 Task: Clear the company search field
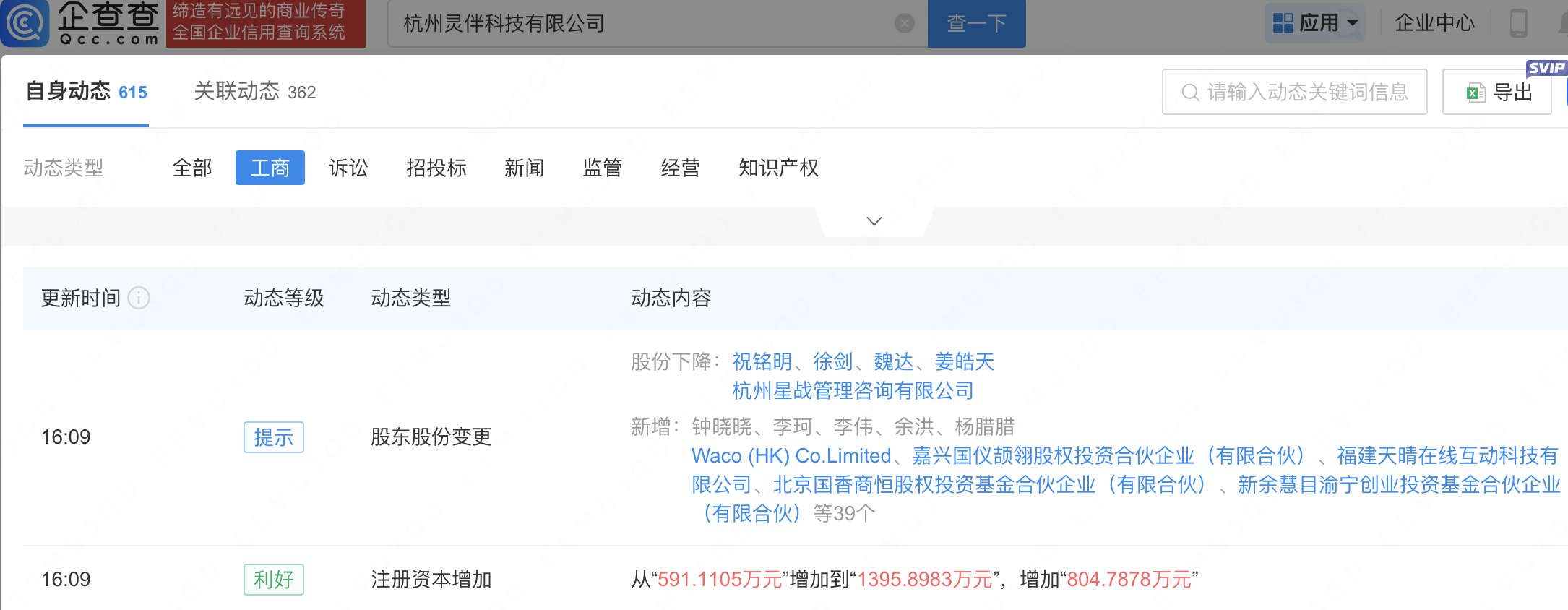pos(904,24)
